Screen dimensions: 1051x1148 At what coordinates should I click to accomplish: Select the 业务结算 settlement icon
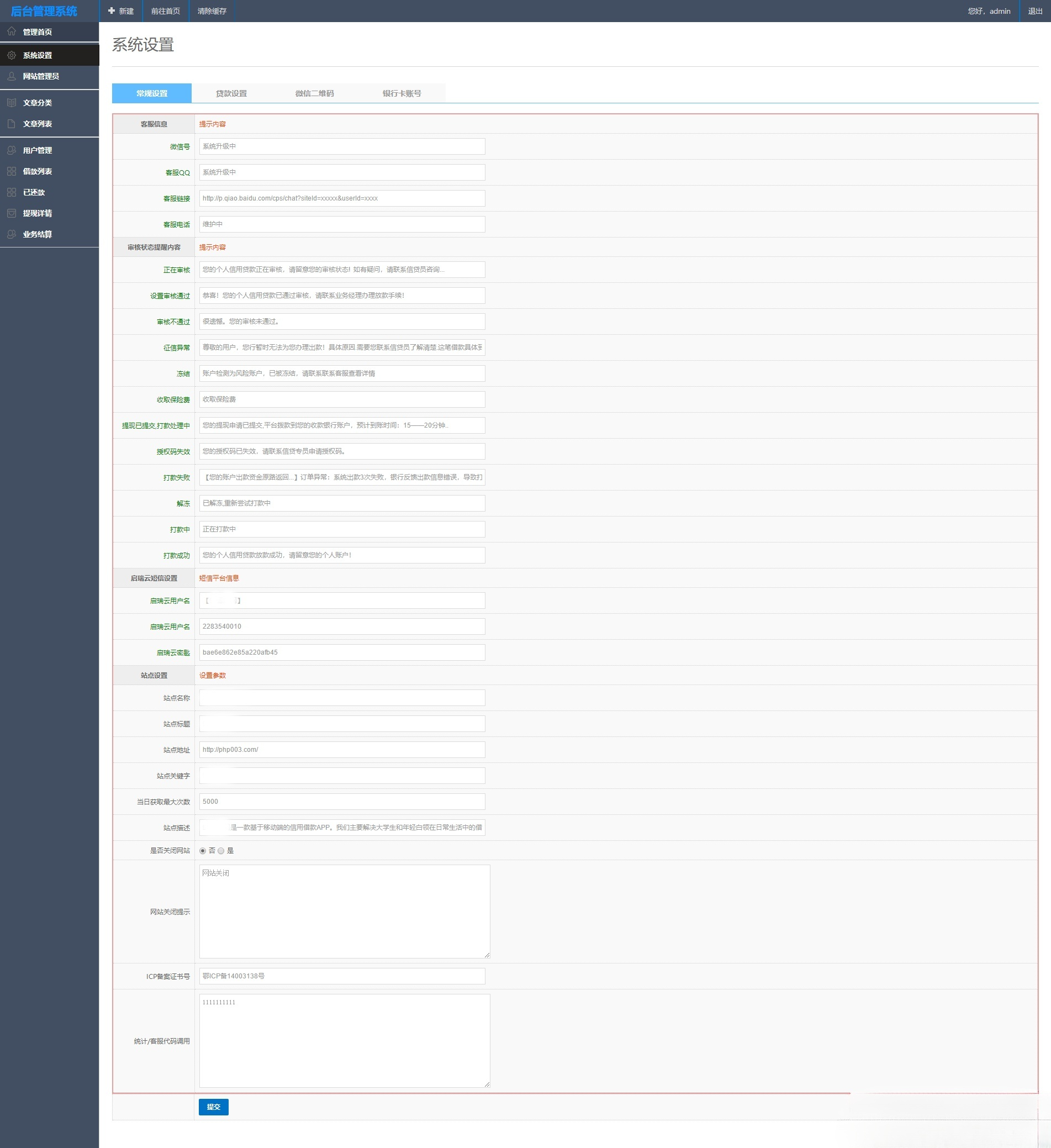(x=12, y=234)
